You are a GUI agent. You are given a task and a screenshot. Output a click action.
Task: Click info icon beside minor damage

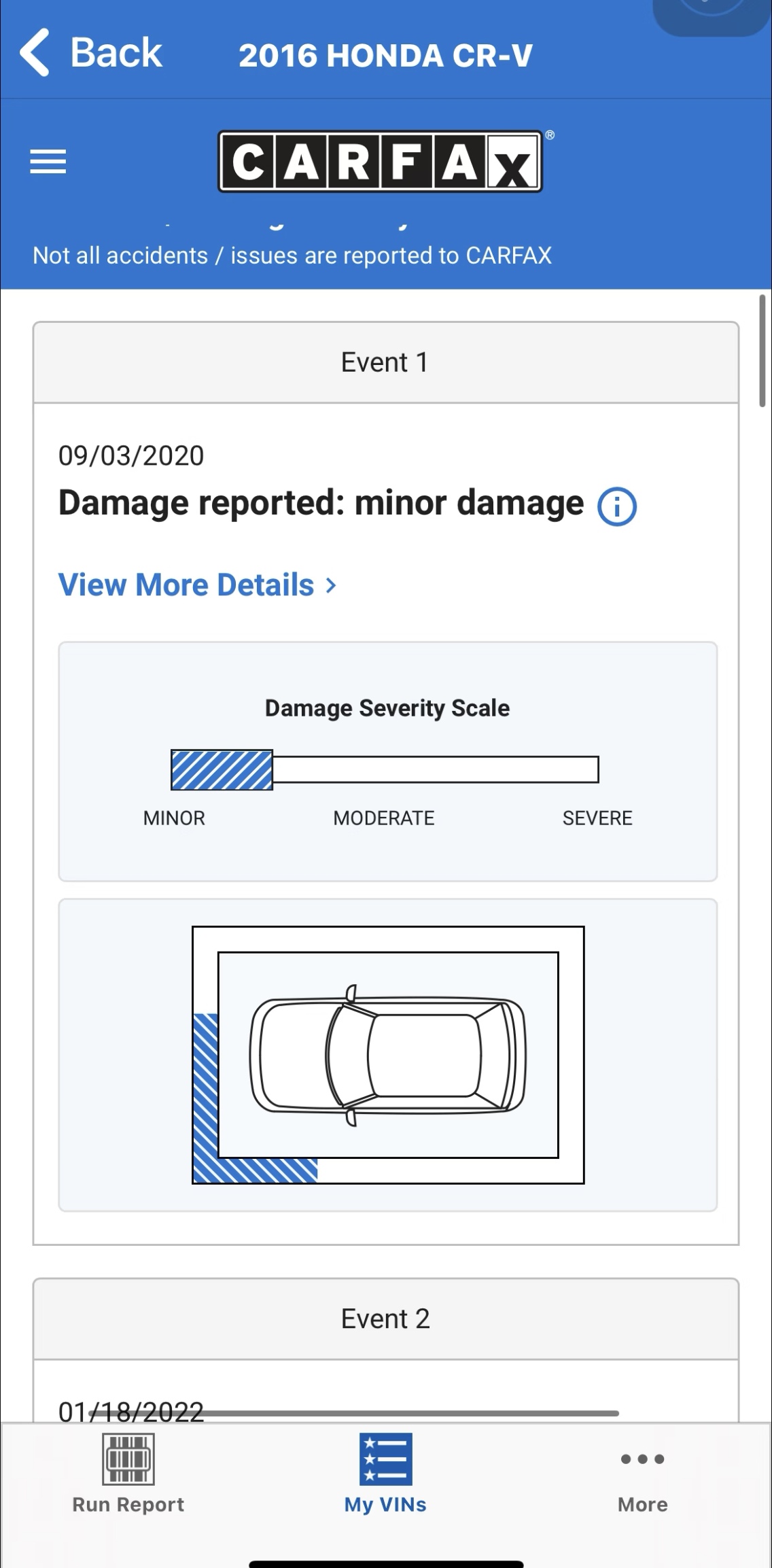click(x=617, y=506)
